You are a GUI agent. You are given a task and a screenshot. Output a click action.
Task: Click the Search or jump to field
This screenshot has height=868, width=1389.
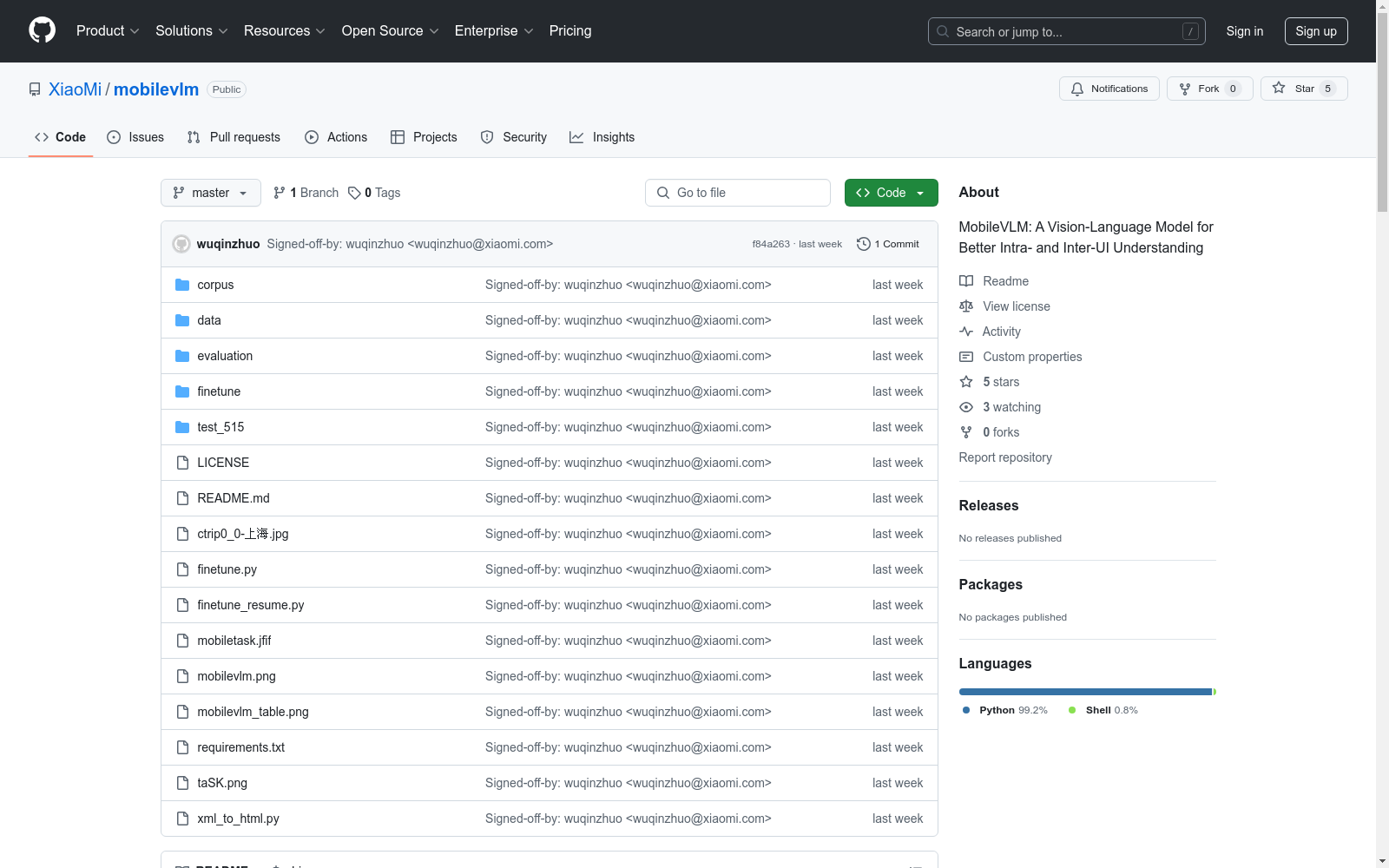coord(1067,31)
